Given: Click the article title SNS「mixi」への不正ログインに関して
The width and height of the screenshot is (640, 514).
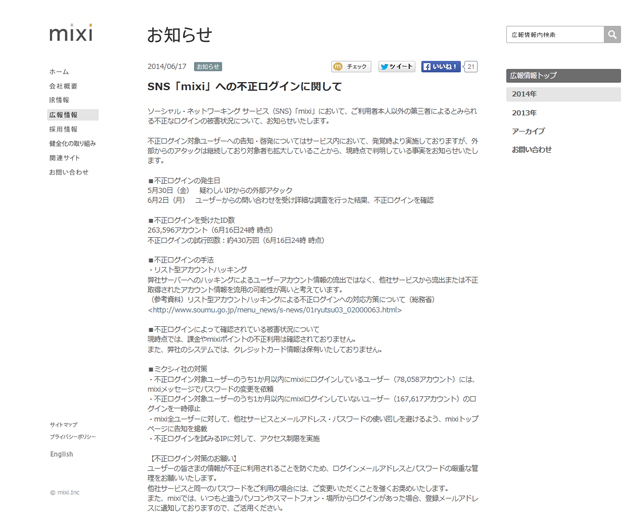Looking at the screenshot, I should tap(244, 87).
